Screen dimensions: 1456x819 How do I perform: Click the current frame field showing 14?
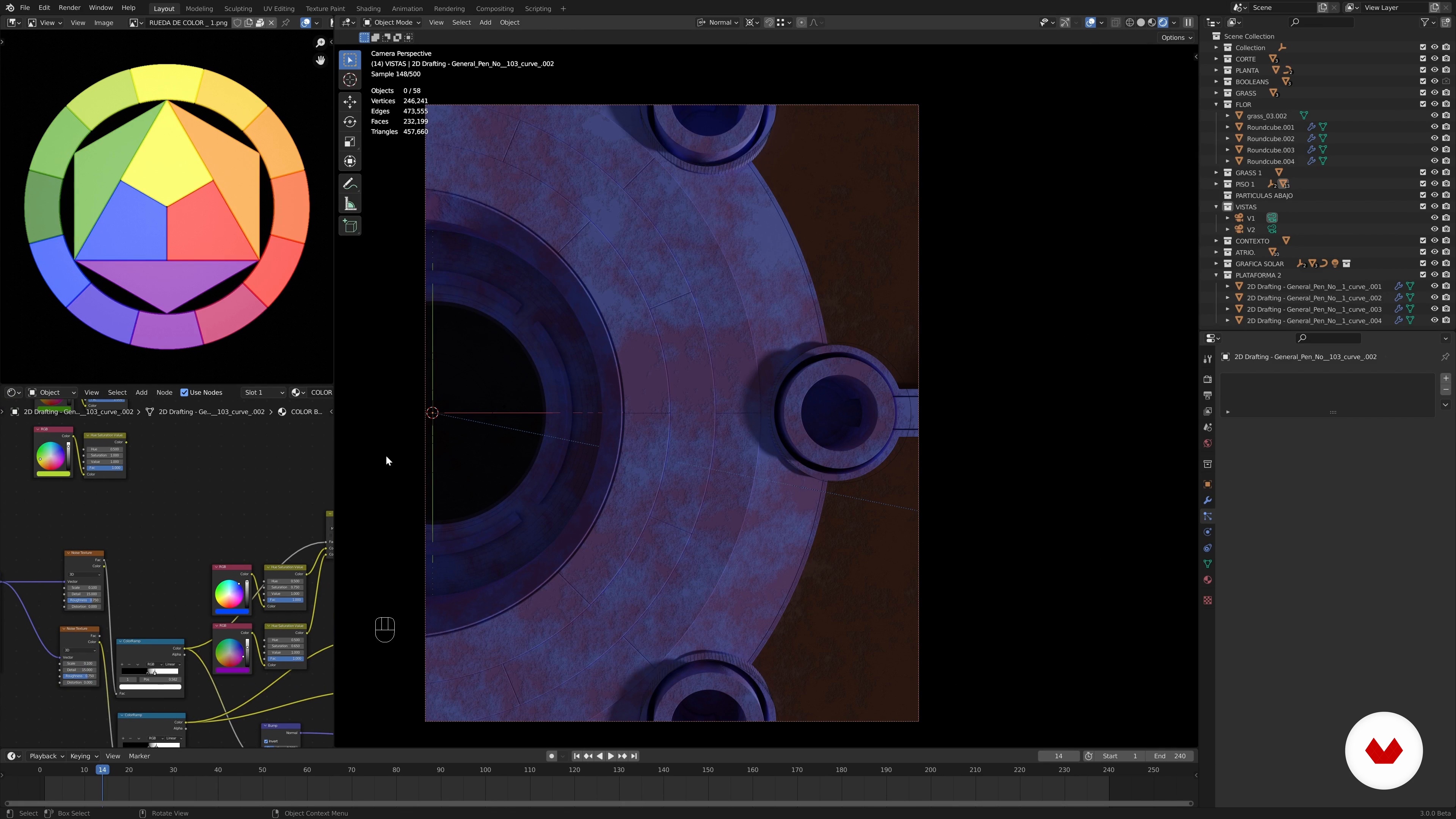point(1058,756)
